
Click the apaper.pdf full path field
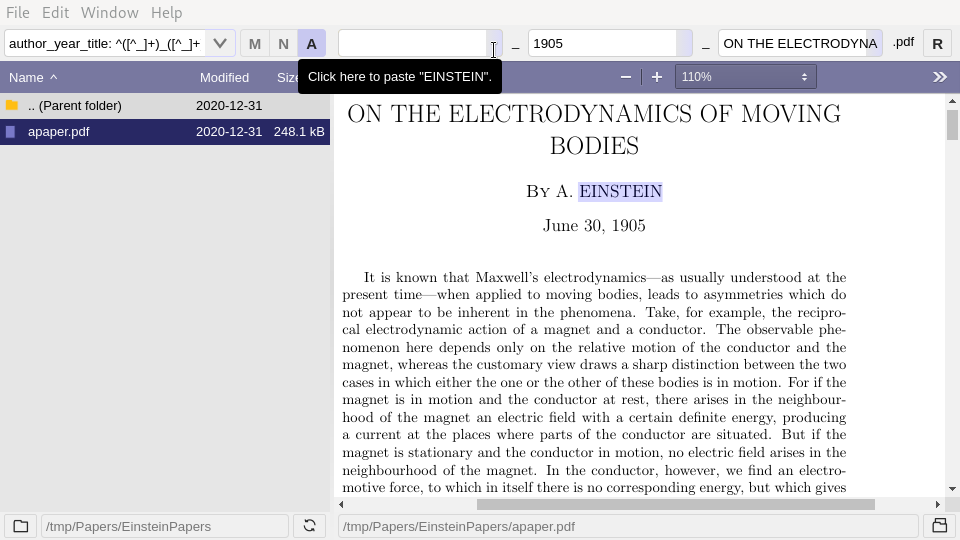(x=628, y=527)
